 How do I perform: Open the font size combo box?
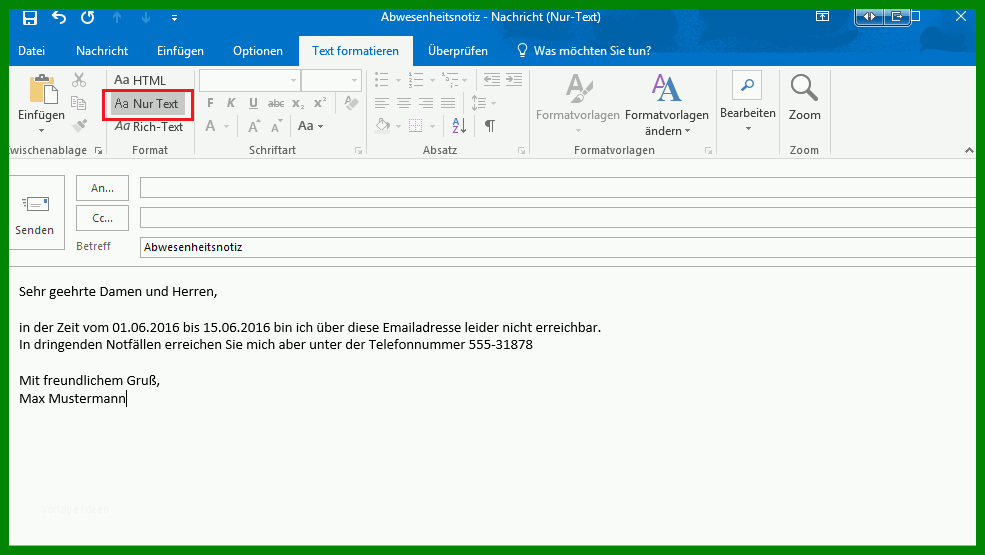(x=331, y=80)
